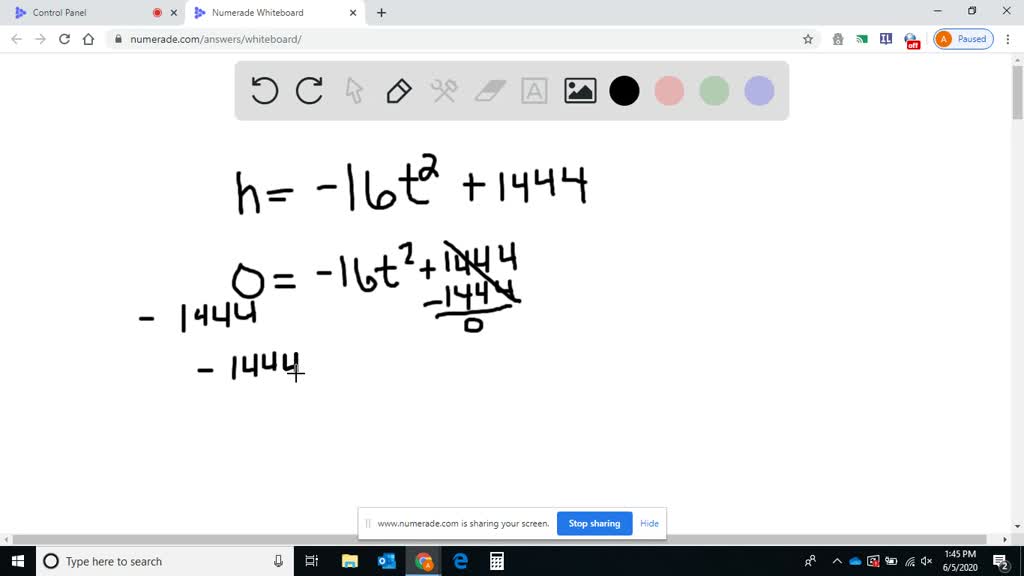Click the undo arrow in whiteboard toolbar
1024x576 pixels.
[264, 91]
